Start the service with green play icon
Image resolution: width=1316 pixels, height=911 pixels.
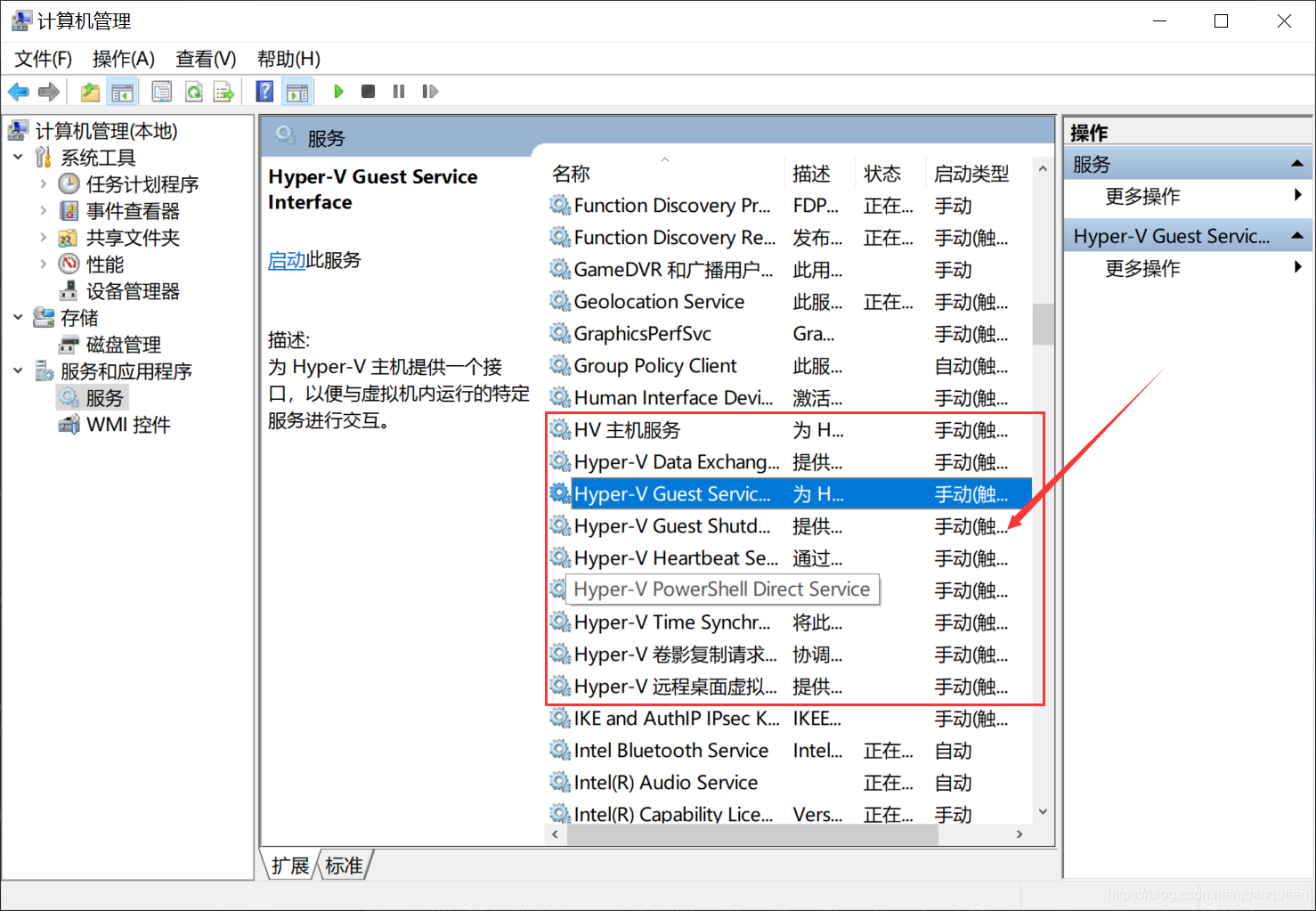[x=338, y=91]
